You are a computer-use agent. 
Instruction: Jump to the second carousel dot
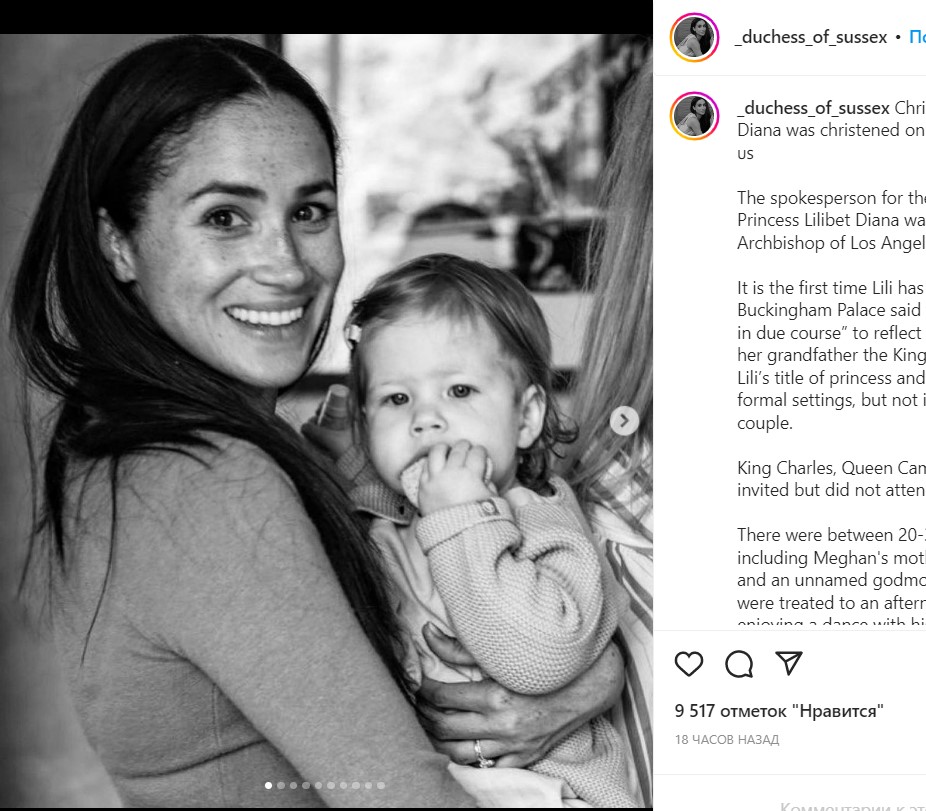(x=281, y=786)
